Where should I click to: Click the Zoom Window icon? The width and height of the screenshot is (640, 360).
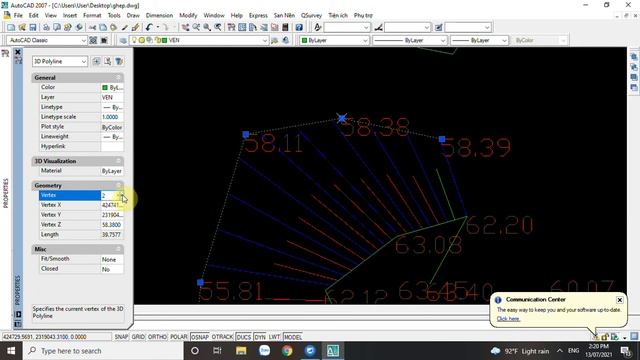(x=207, y=27)
